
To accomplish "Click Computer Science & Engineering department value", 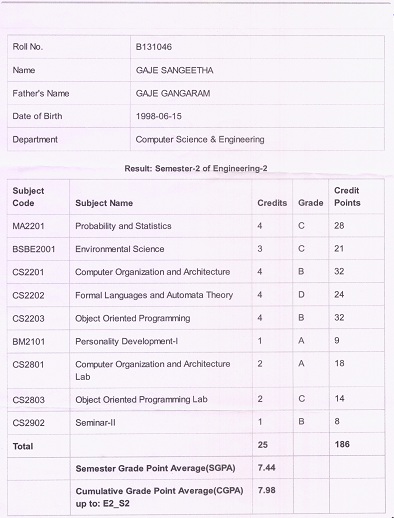I will [200, 139].
